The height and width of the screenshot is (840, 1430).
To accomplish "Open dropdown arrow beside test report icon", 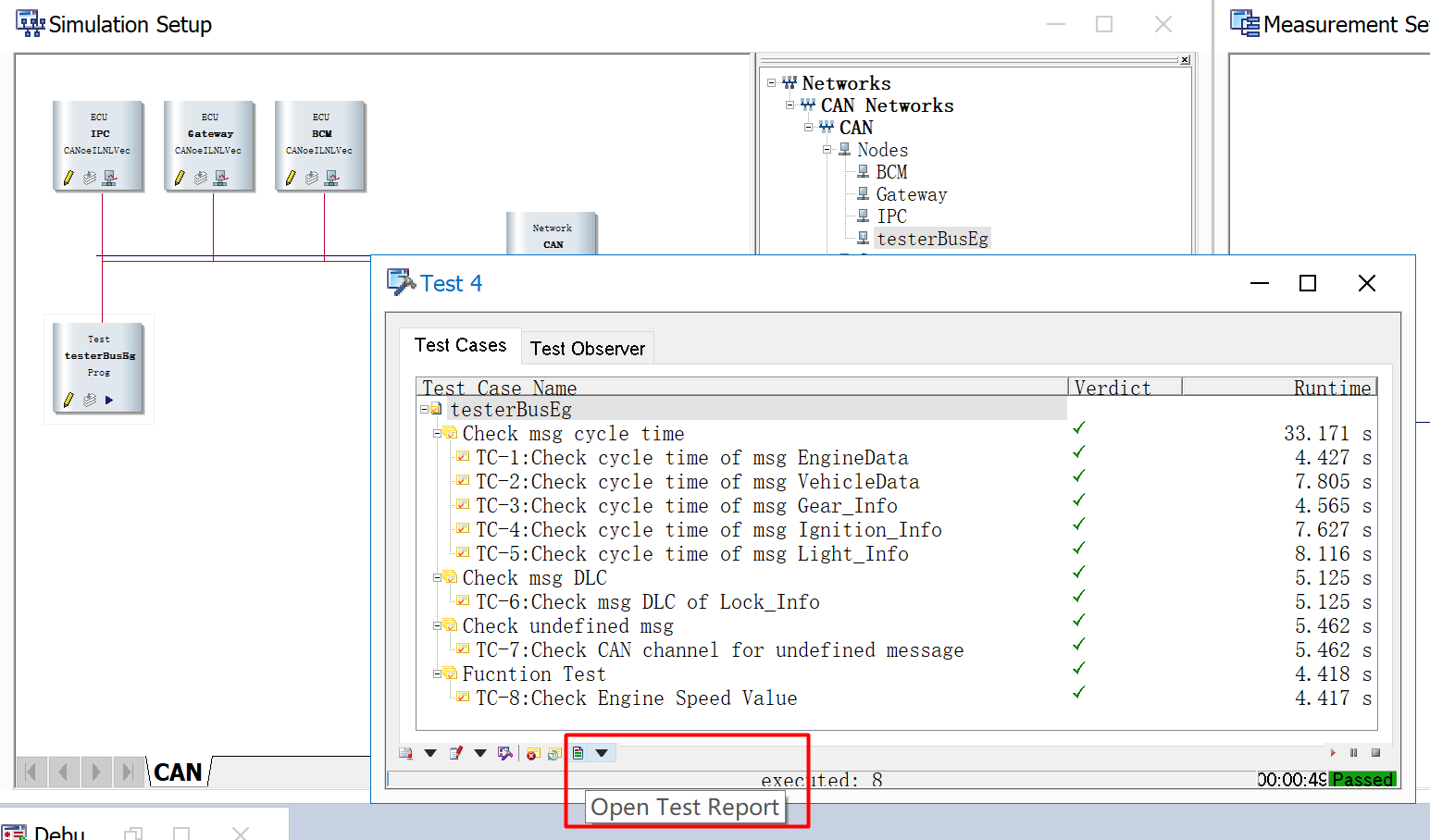I will (602, 753).
